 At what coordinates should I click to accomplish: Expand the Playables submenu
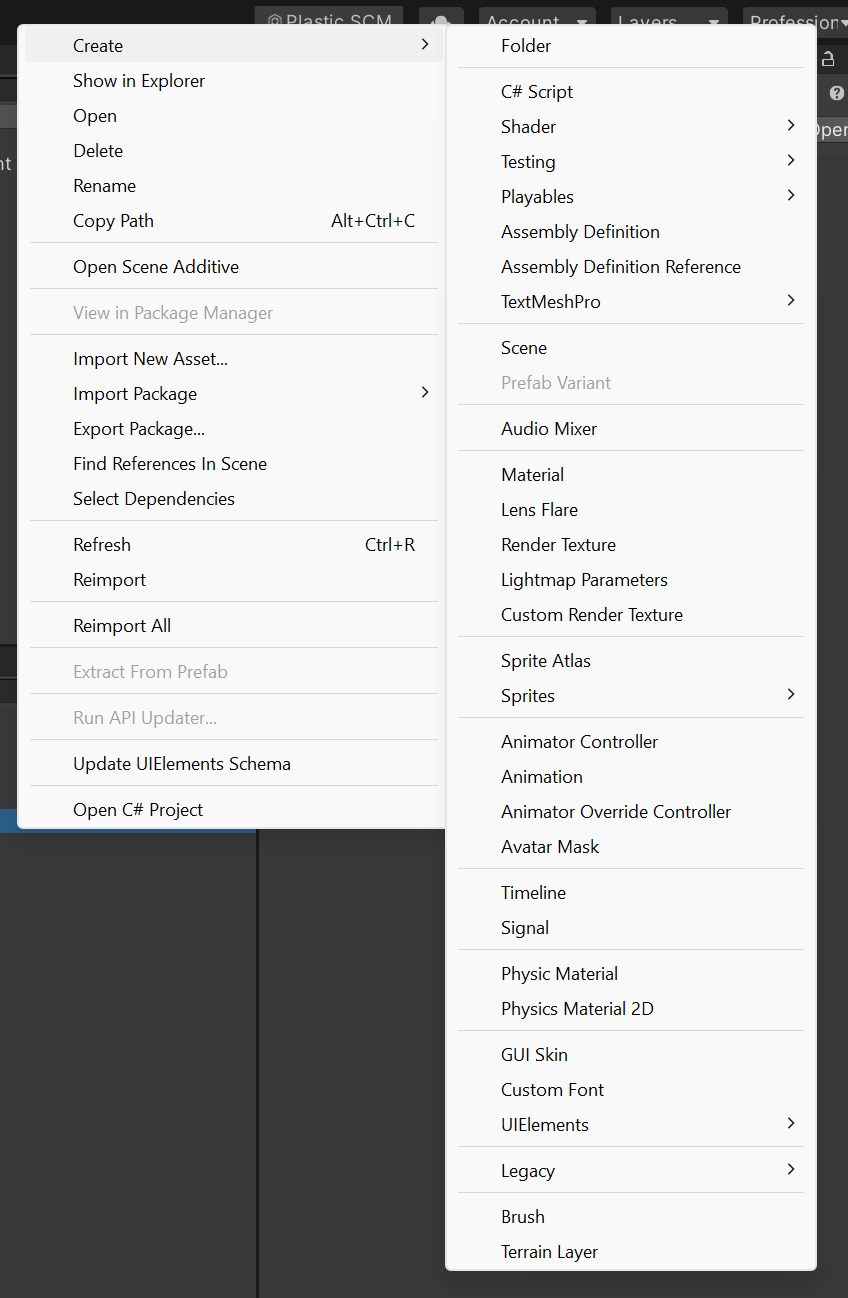click(631, 197)
